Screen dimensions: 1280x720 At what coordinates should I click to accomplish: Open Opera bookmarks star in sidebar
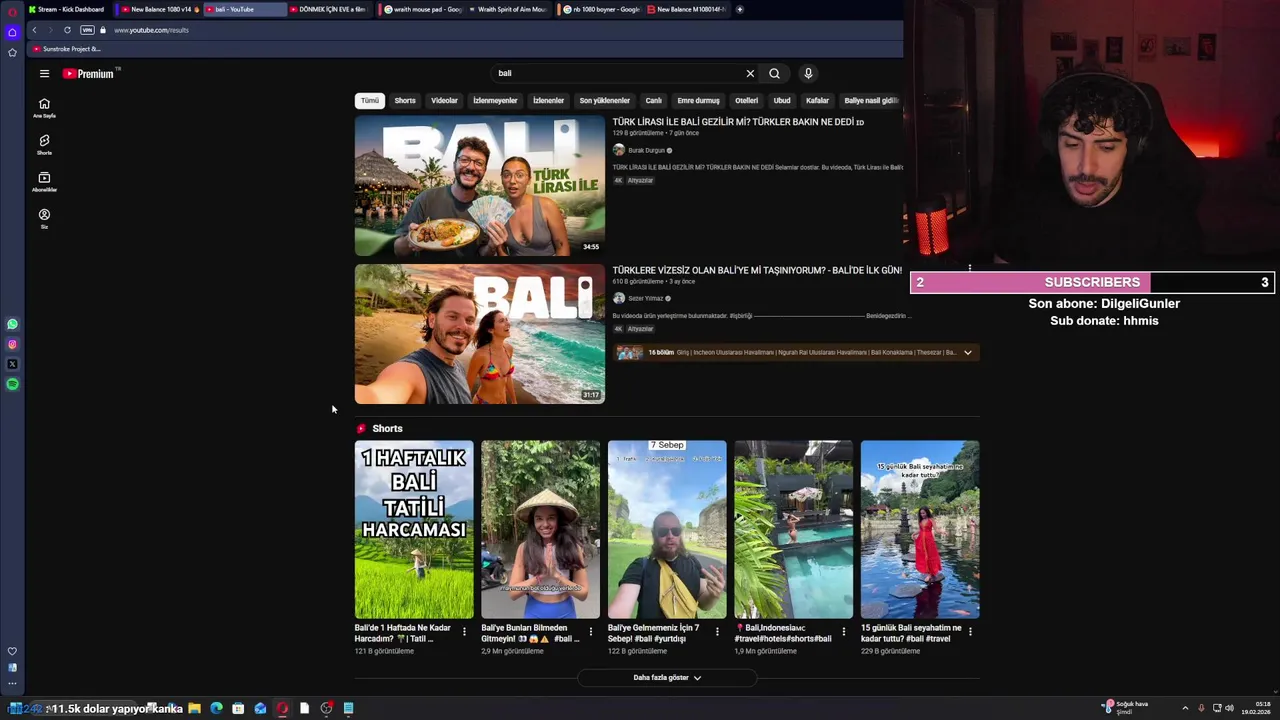pyautogui.click(x=12, y=52)
